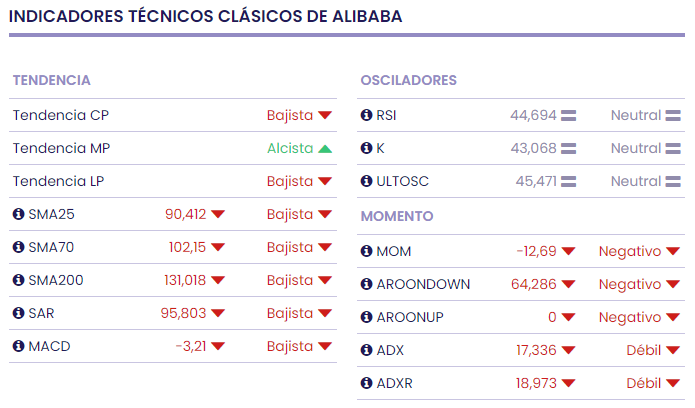Click the MOM indicator label

click(x=393, y=251)
